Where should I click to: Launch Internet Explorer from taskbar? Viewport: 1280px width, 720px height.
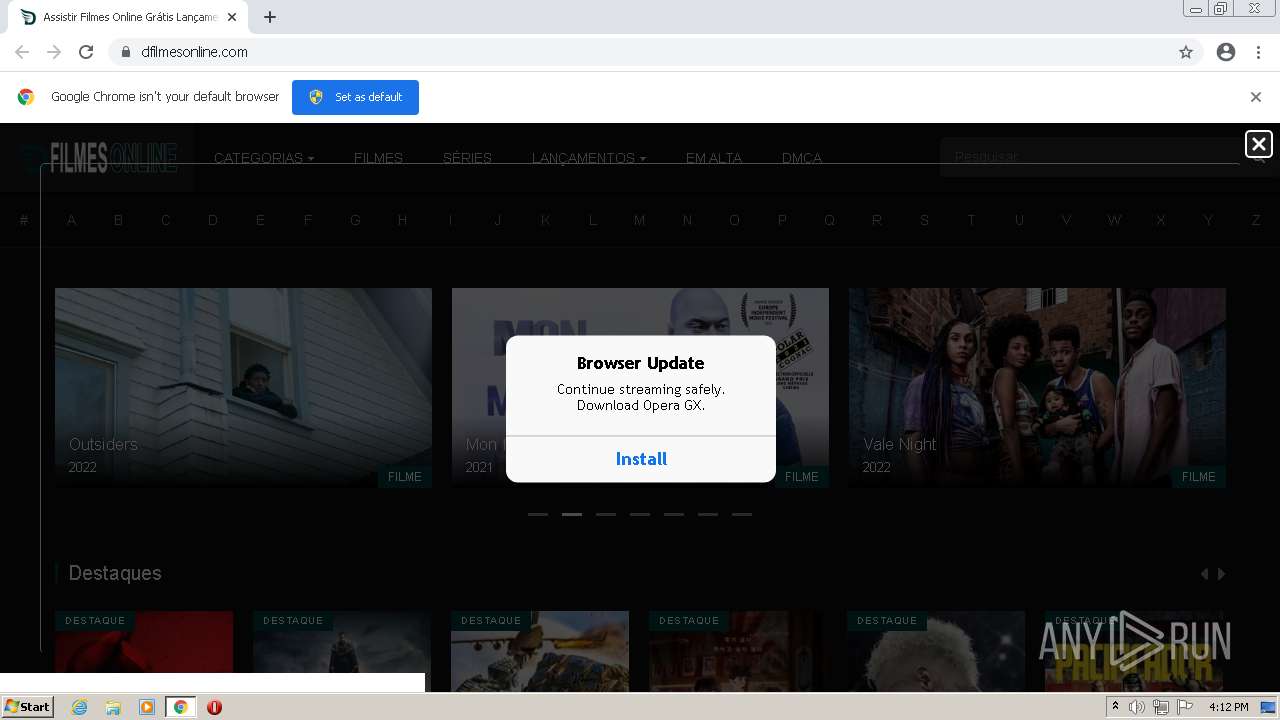[80, 707]
